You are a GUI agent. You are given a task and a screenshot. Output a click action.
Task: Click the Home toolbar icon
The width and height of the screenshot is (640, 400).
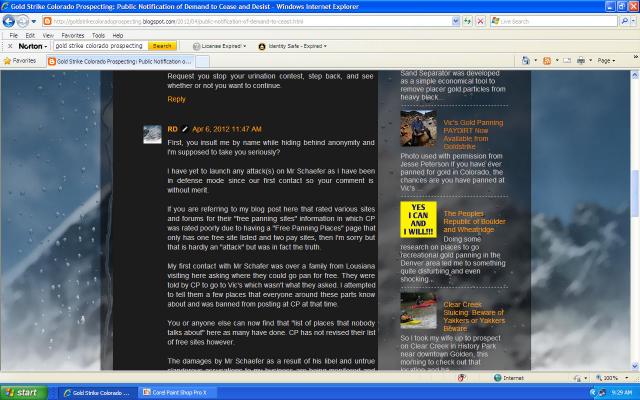(x=526, y=61)
